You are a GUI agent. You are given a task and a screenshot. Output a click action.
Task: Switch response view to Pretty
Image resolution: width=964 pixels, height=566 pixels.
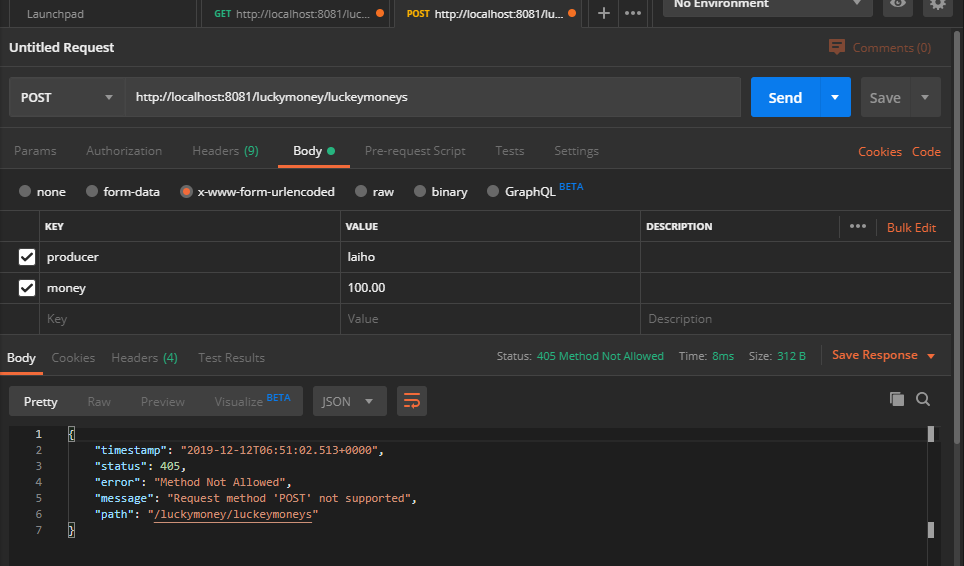click(41, 401)
